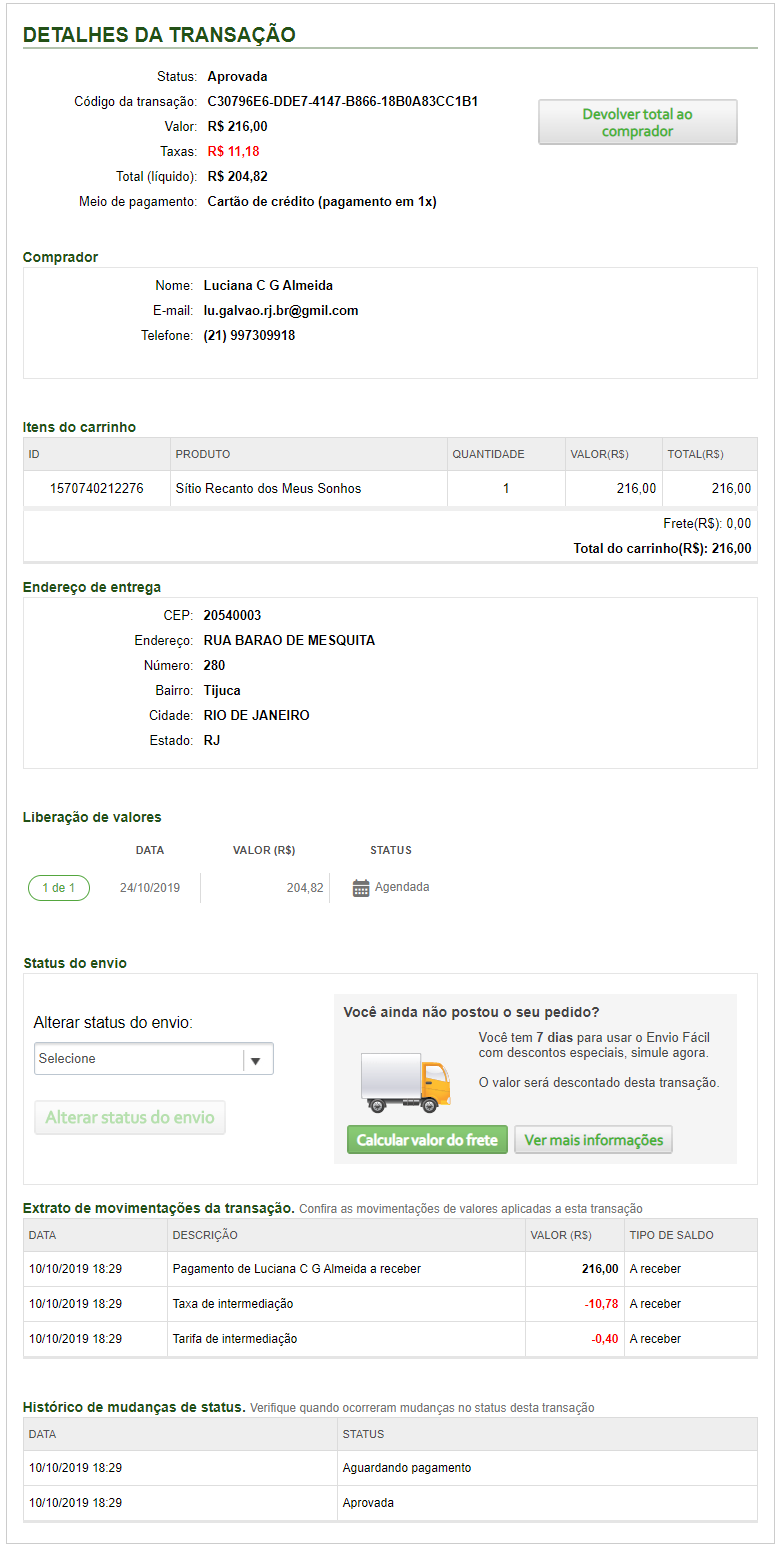
Task: Click the buyer email lu.galvao.rj.br@gmail.com
Action: (281, 311)
